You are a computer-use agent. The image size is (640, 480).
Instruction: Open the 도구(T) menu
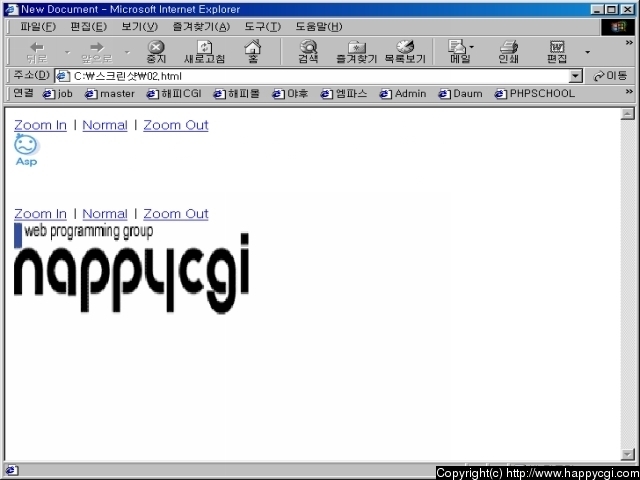click(x=263, y=27)
